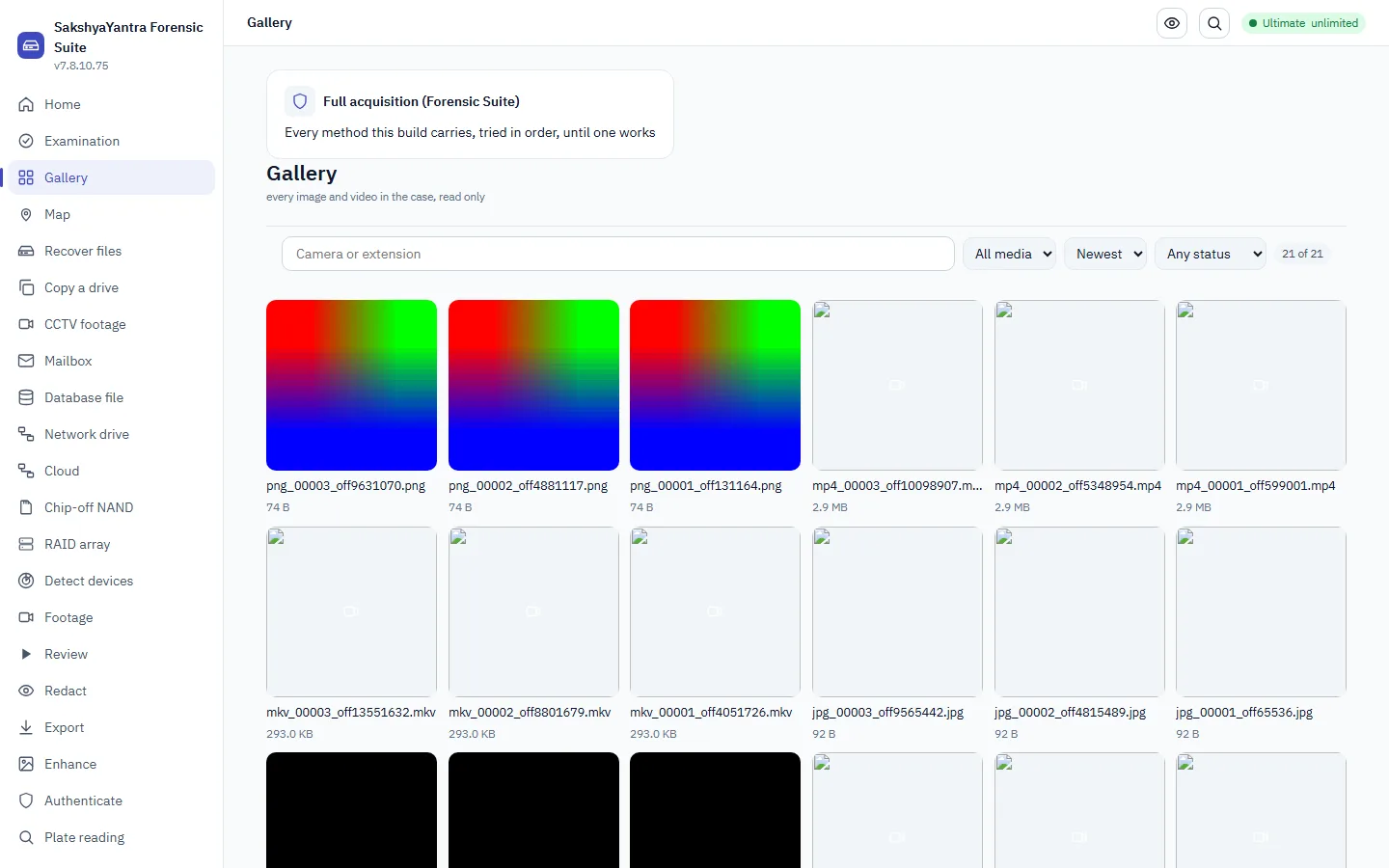The width and height of the screenshot is (1389, 868).
Task: Click the Footage video icon
Action: pyautogui.click(x=26, y=617)
